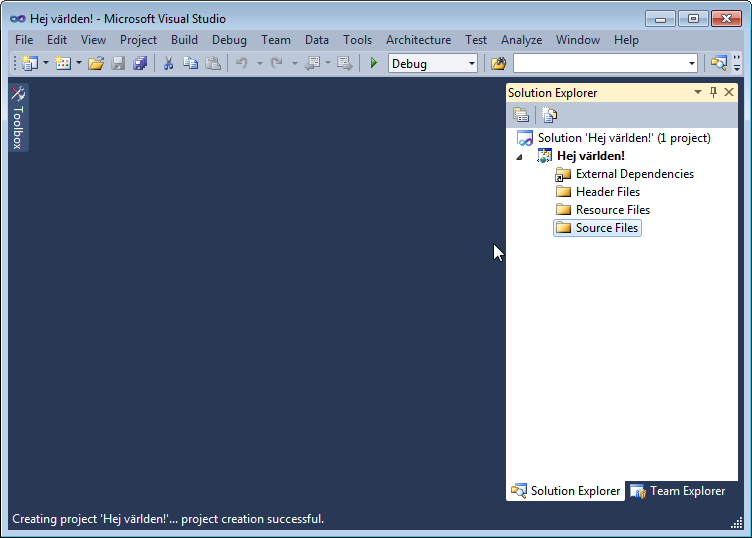Open the Edit menu
752x538 pixels.
(x=57, y=40)
